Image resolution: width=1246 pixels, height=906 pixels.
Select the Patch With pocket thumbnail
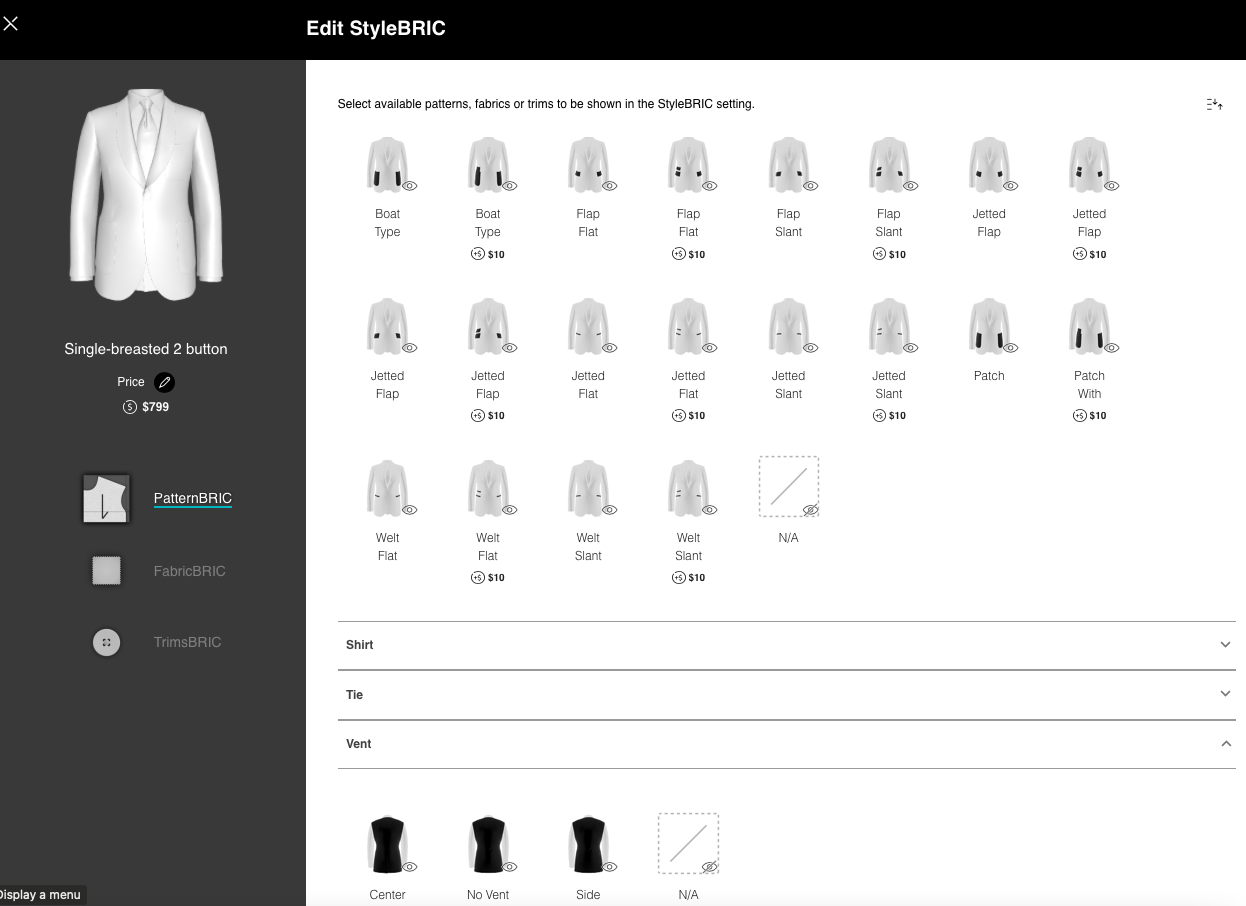1086,326
